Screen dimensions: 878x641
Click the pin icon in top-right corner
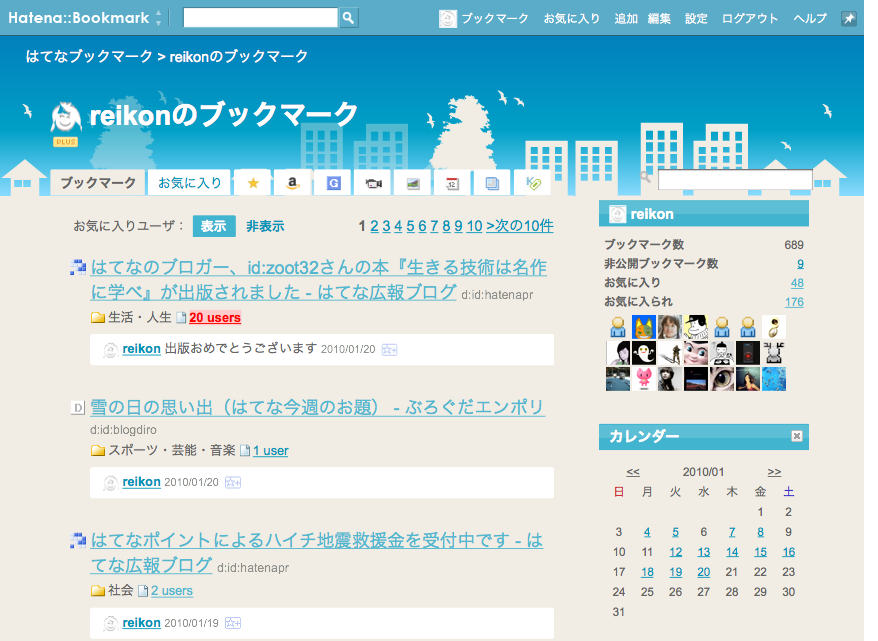coord(849,18)
